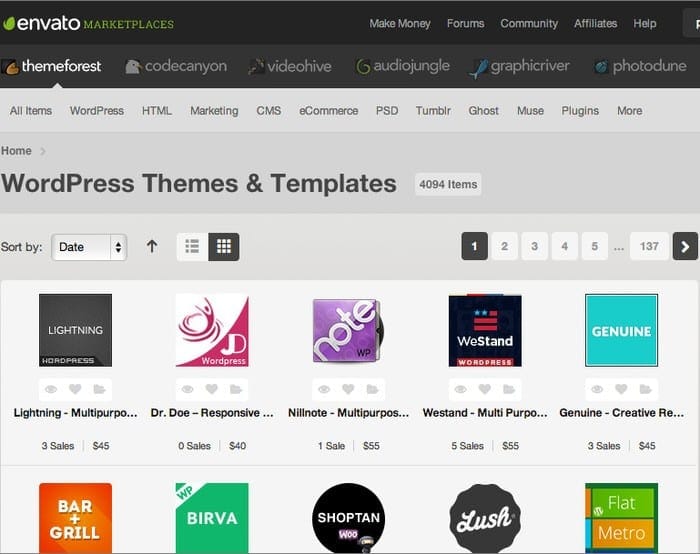Open the Make Money link
Image resolution: width=700 pixels, height=554 pixels.
coord(400,24)
